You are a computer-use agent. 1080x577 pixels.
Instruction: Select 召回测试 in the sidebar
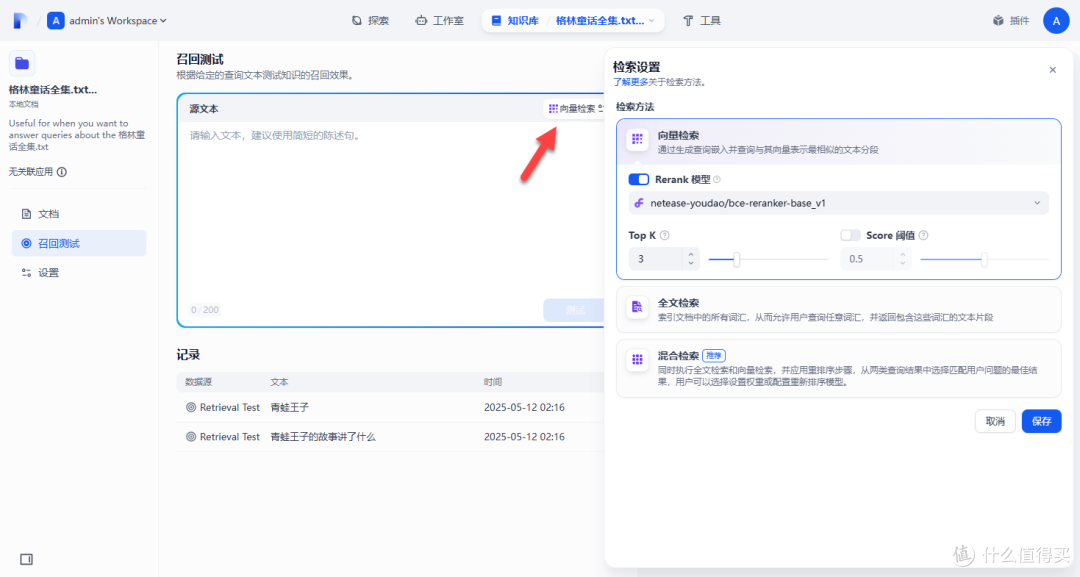pyautogui.click(x=79, y=243)
